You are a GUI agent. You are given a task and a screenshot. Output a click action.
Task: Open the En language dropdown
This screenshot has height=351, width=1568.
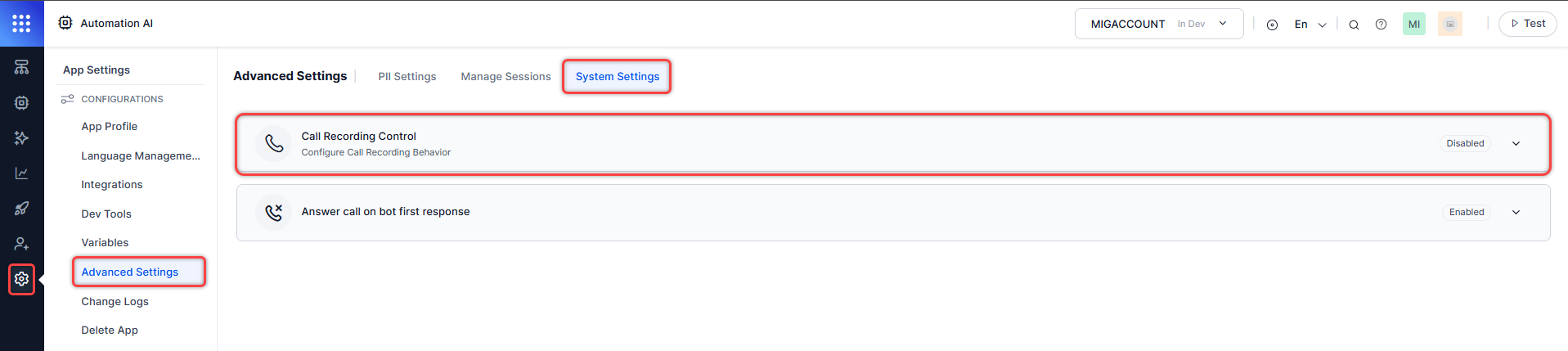point(1310,25)
